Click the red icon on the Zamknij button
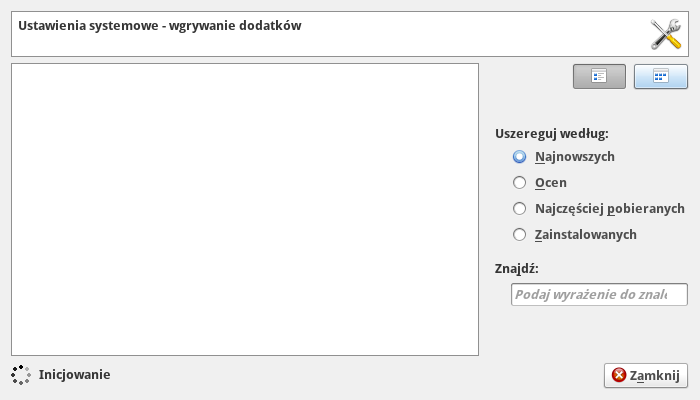Viewport: 700px width, 400px height. (619, 376)
